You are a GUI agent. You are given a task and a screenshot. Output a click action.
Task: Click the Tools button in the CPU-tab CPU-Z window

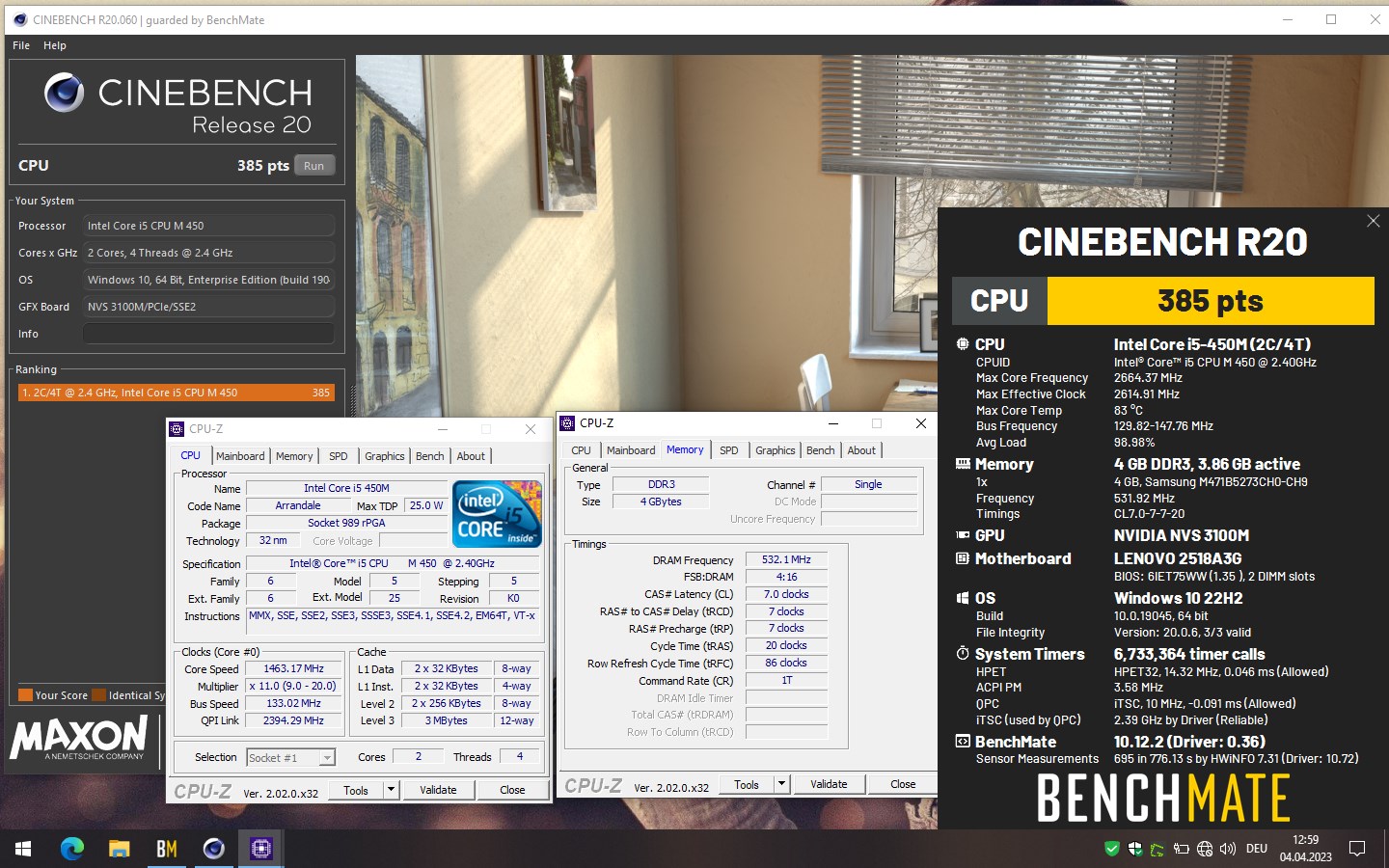point(356,790)
